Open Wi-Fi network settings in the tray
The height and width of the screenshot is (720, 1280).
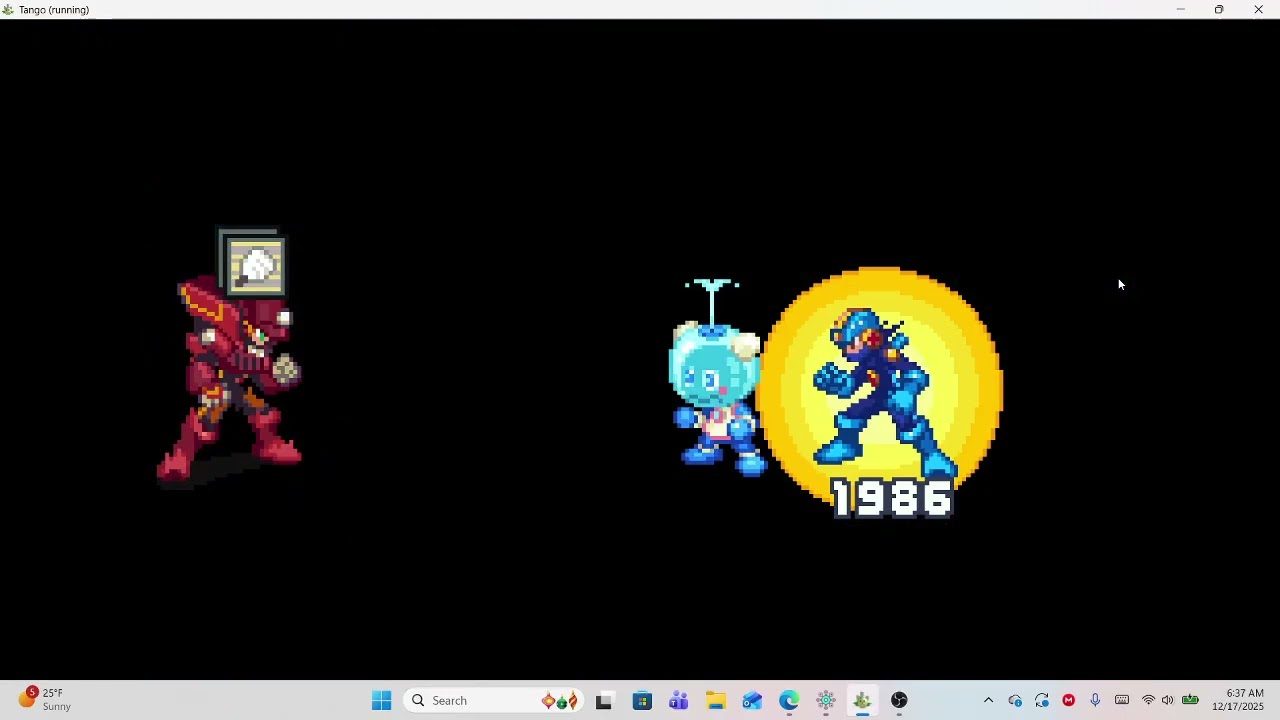[1148, 701]
